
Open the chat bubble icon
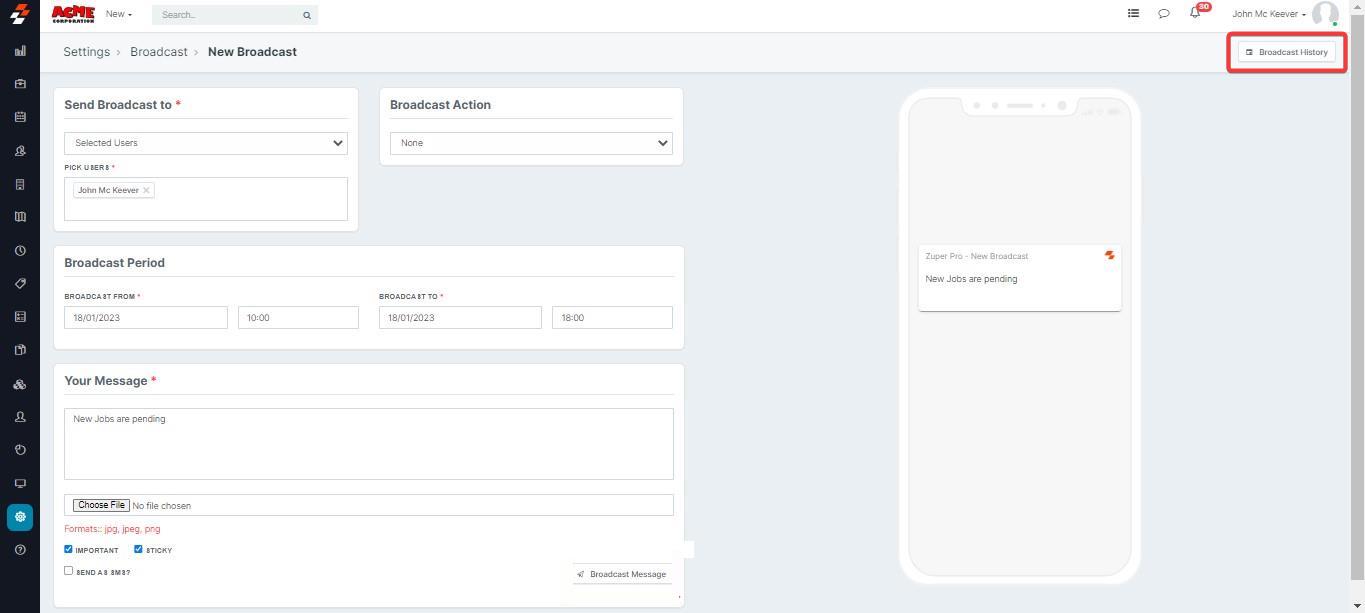[1164, 14]
